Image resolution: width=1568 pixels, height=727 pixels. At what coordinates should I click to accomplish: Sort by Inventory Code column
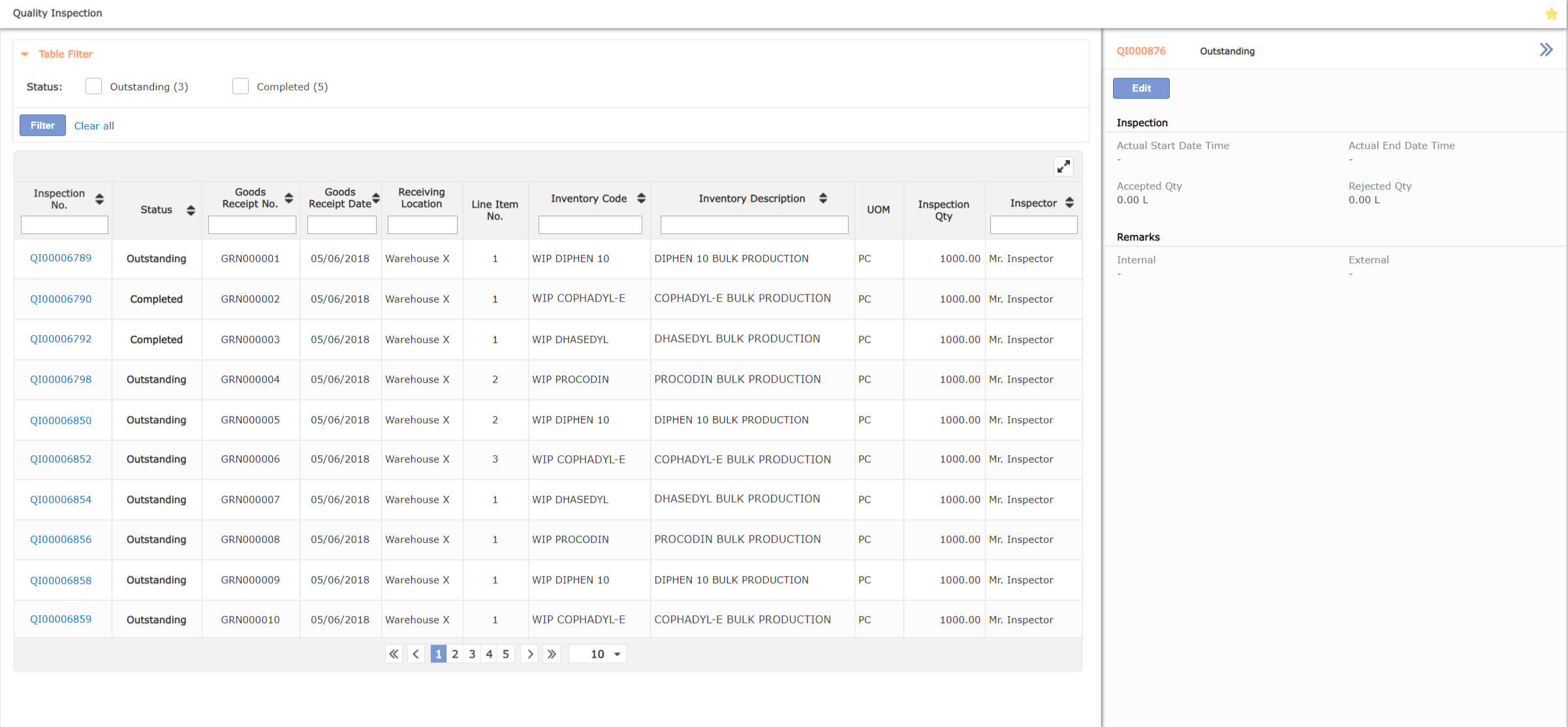pos(641,199)
